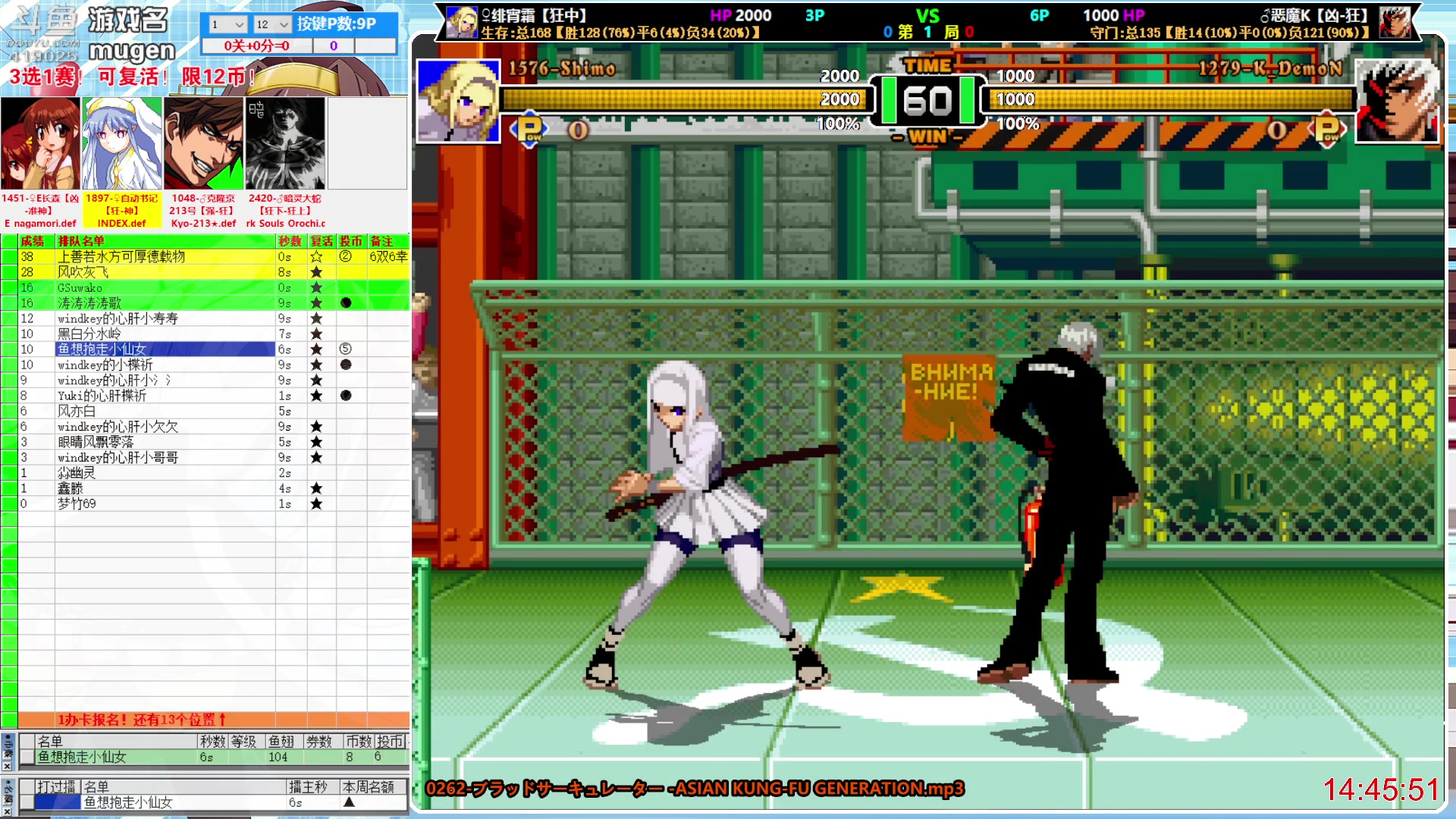Image resolution: width=1456 pixels, height=819 pixels.
Task: Click the blue cell under 打过擂
Action: 58,802
